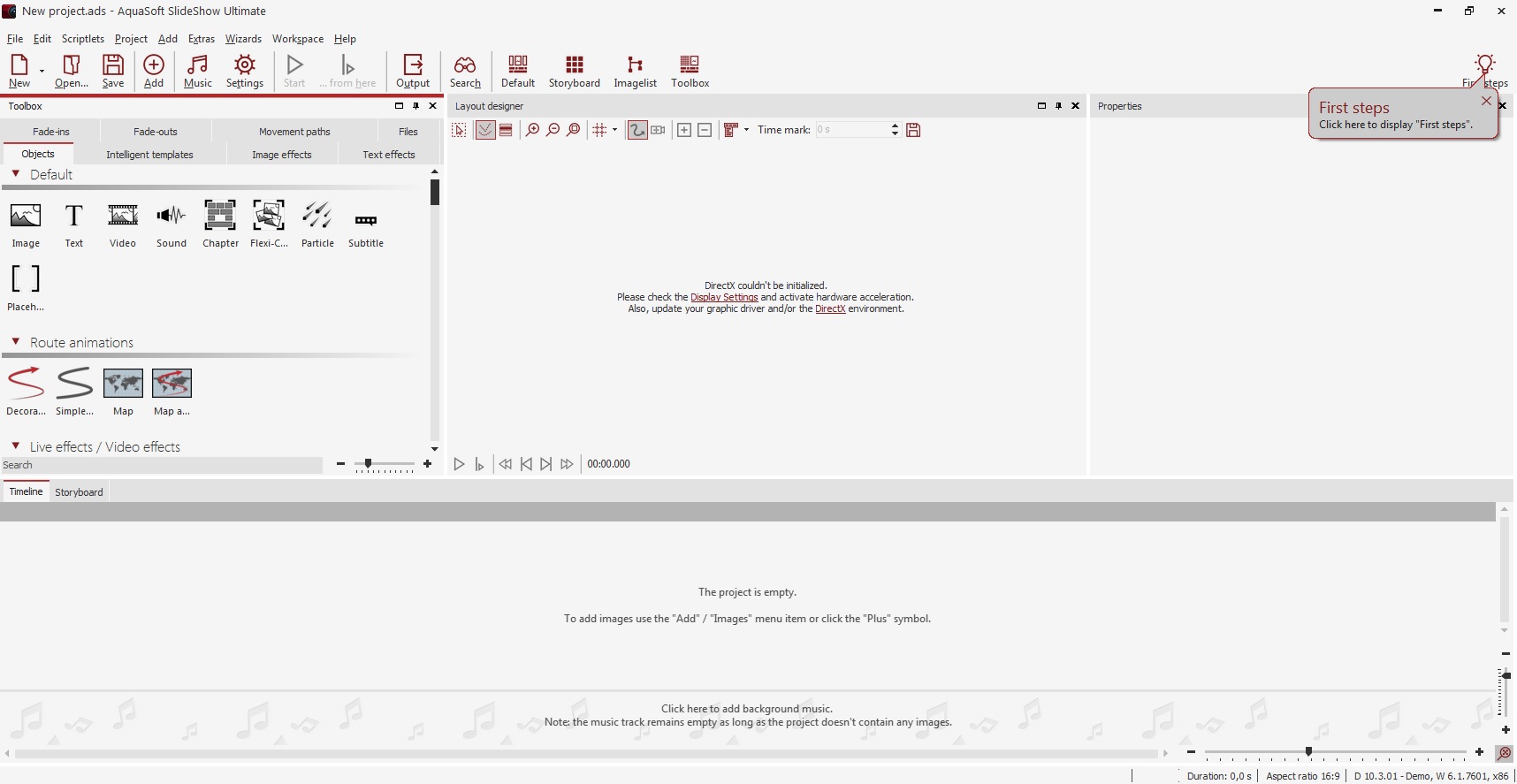Click the DirectX link
This screenshot has width=1517, height=784.
click(x=830, y=309)
